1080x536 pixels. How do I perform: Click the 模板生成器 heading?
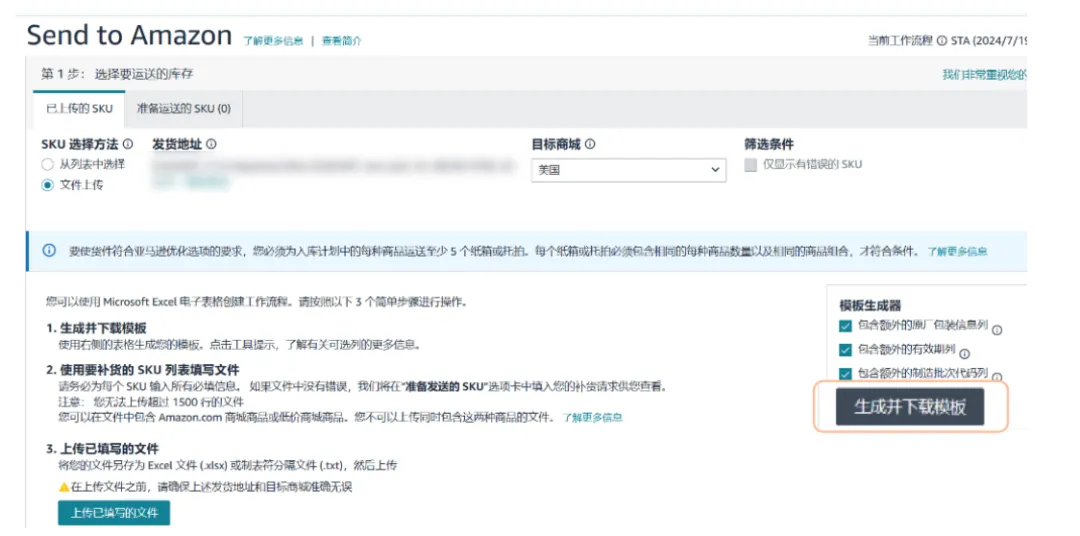click(x=870, y=305)
